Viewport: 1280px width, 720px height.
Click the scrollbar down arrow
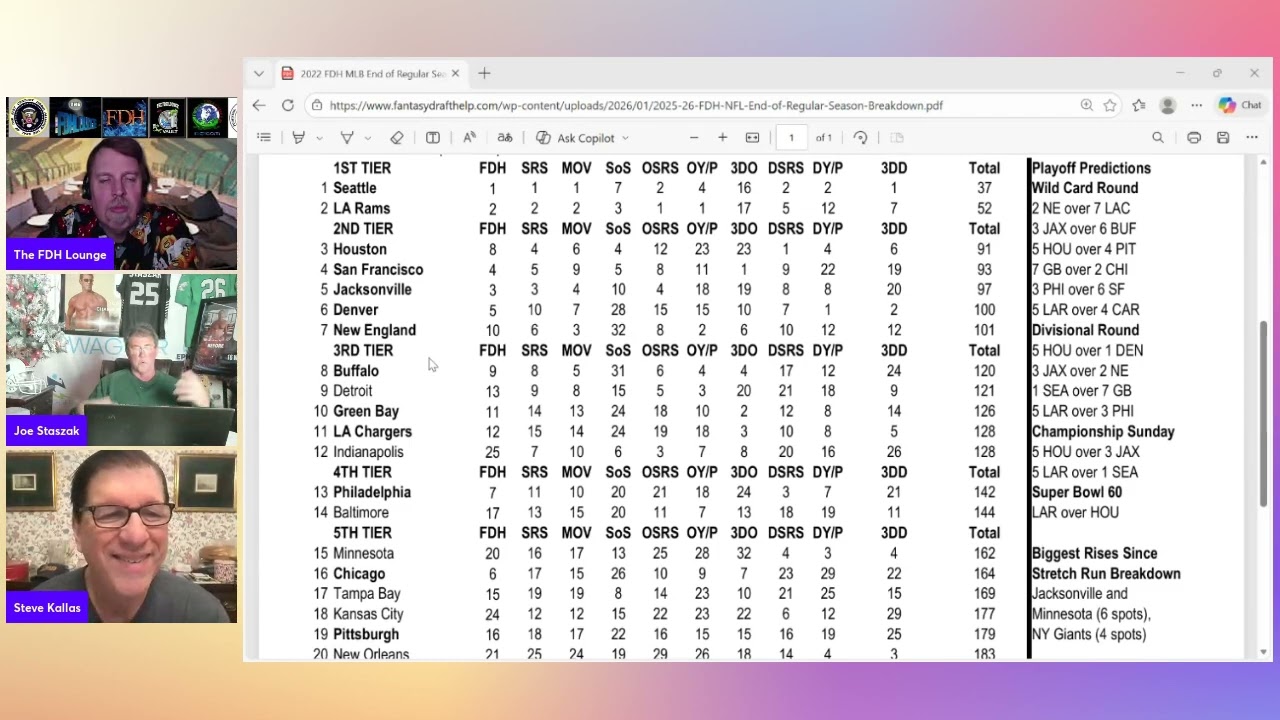(1264, 652)
